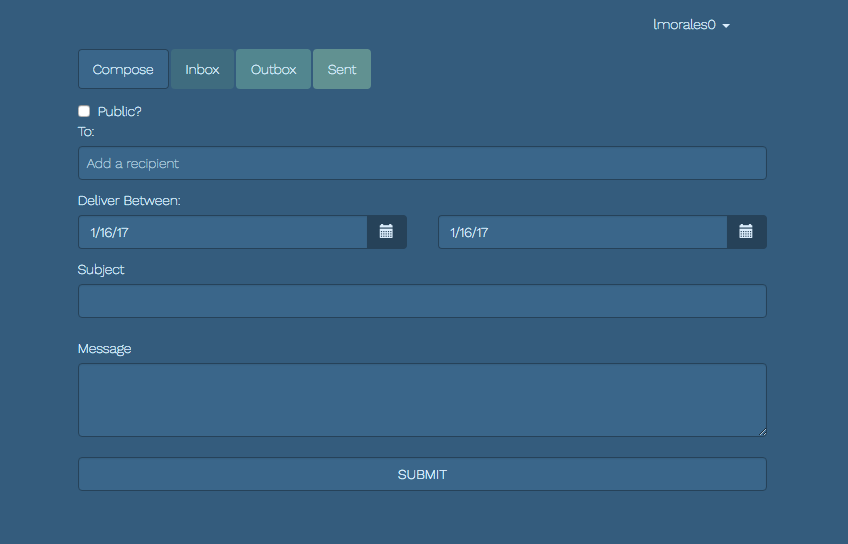This screenshot has height=544, width=848.
Task: Click the first delivery date input
Action: click(x=222, y=232)
